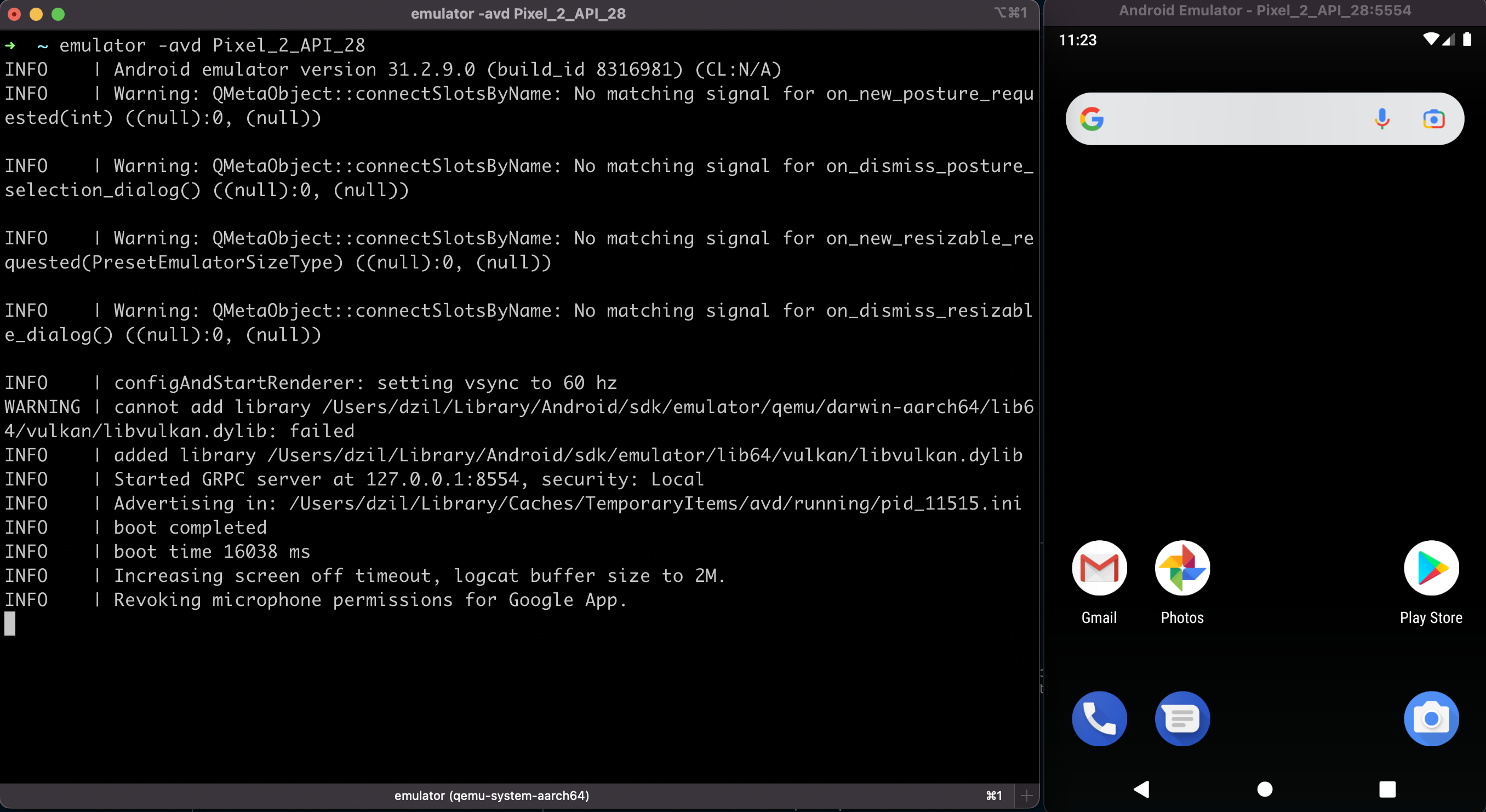Click the 11:23 status bar clock
Viewport: 1486px width, 812px height.
(1077, 40)
